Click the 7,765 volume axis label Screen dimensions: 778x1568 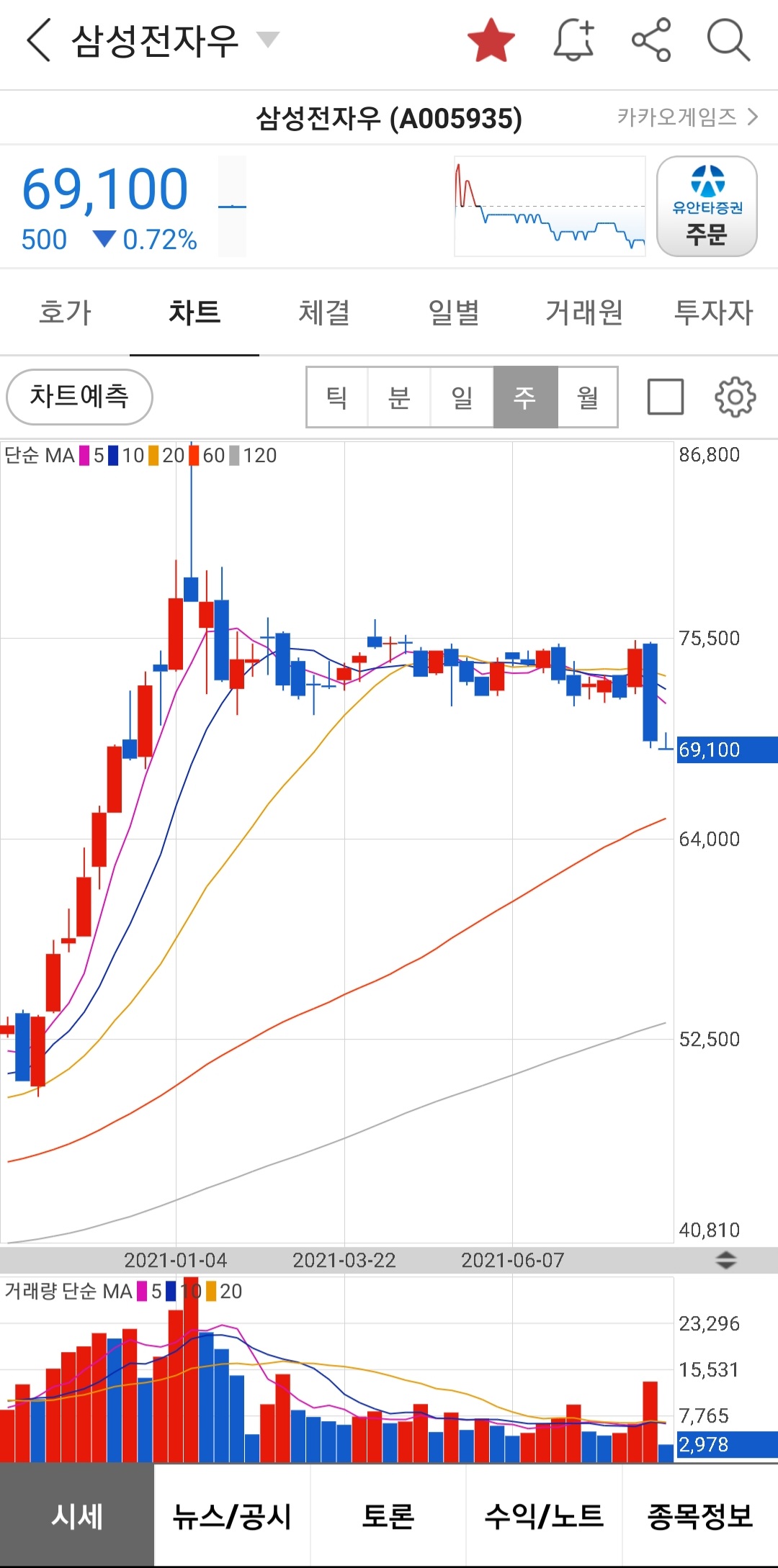tap(705, 1415)
